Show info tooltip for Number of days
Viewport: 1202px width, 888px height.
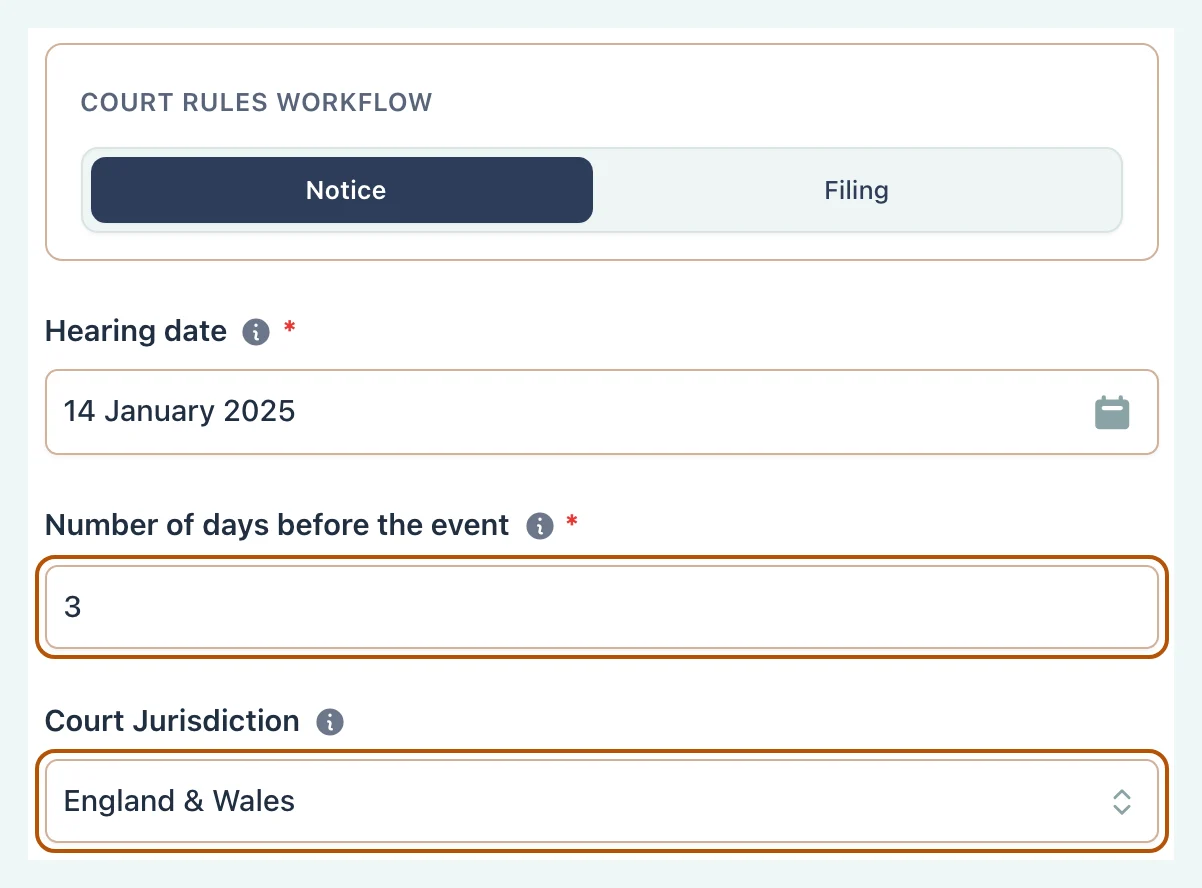click(x=540, y=526)
